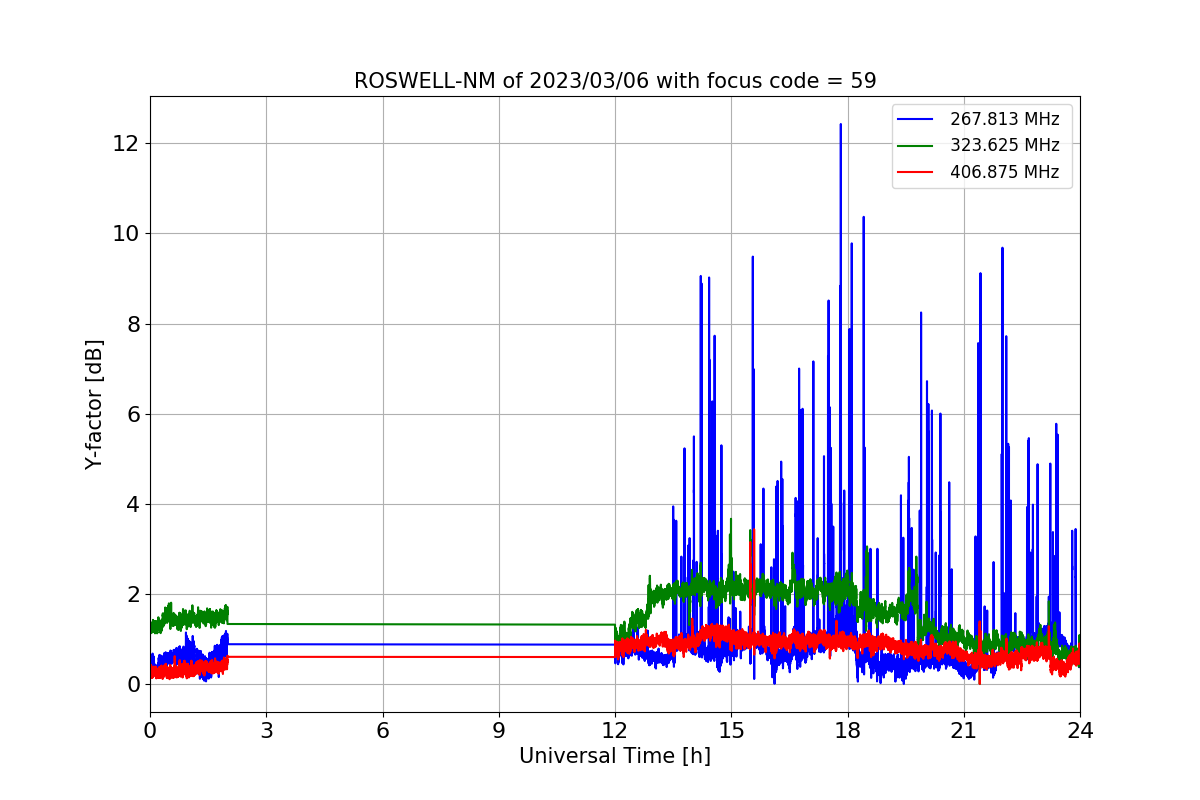Click the 'Y-factor [dB]' axis label
The width and height of the screenshot is (1200, 800).
pyautogui.click(x=94, y=404)
